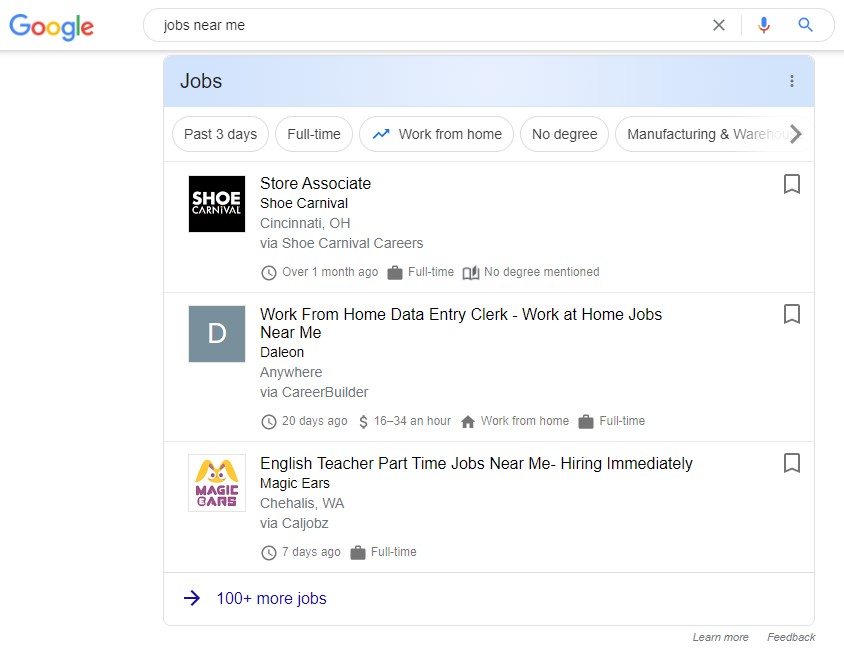Open the 100+ more jobs link

click(x=271, y=599)
